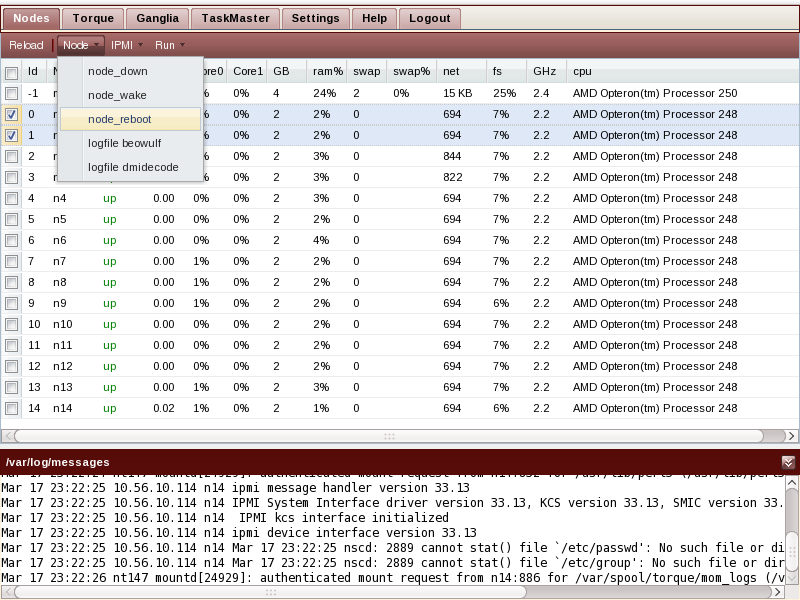800x600 pixels.
Task: Open the Help tab
Action: tap(374, 18)
